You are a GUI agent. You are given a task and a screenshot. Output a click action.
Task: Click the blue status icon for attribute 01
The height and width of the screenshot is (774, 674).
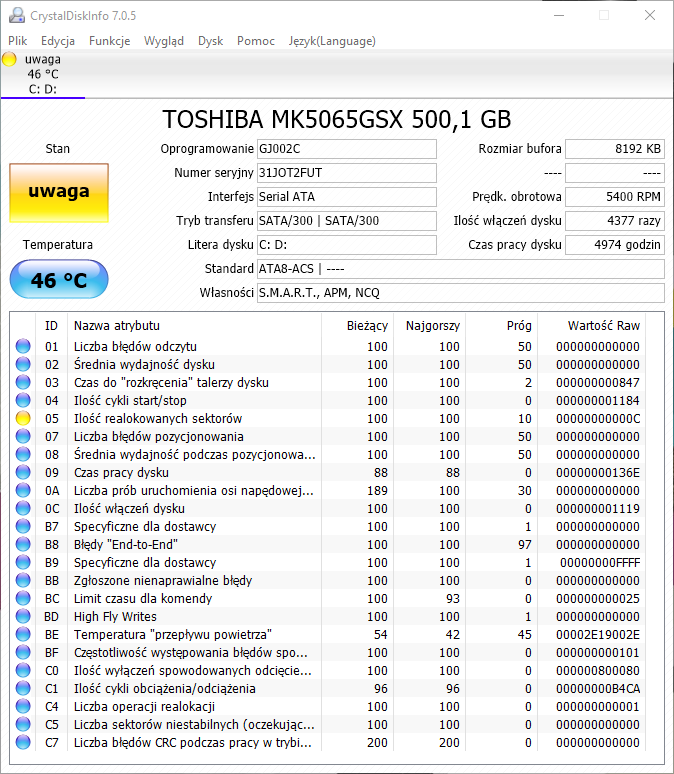pos(23,346)
